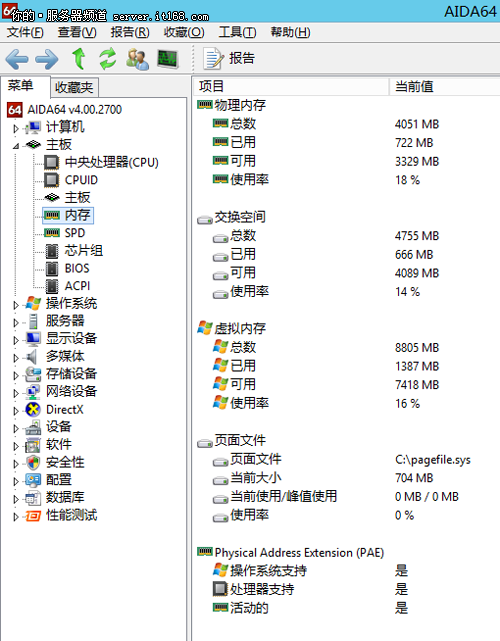Open the 收藏(O) menu
The image size is (500, 641).
coord(184,32)
